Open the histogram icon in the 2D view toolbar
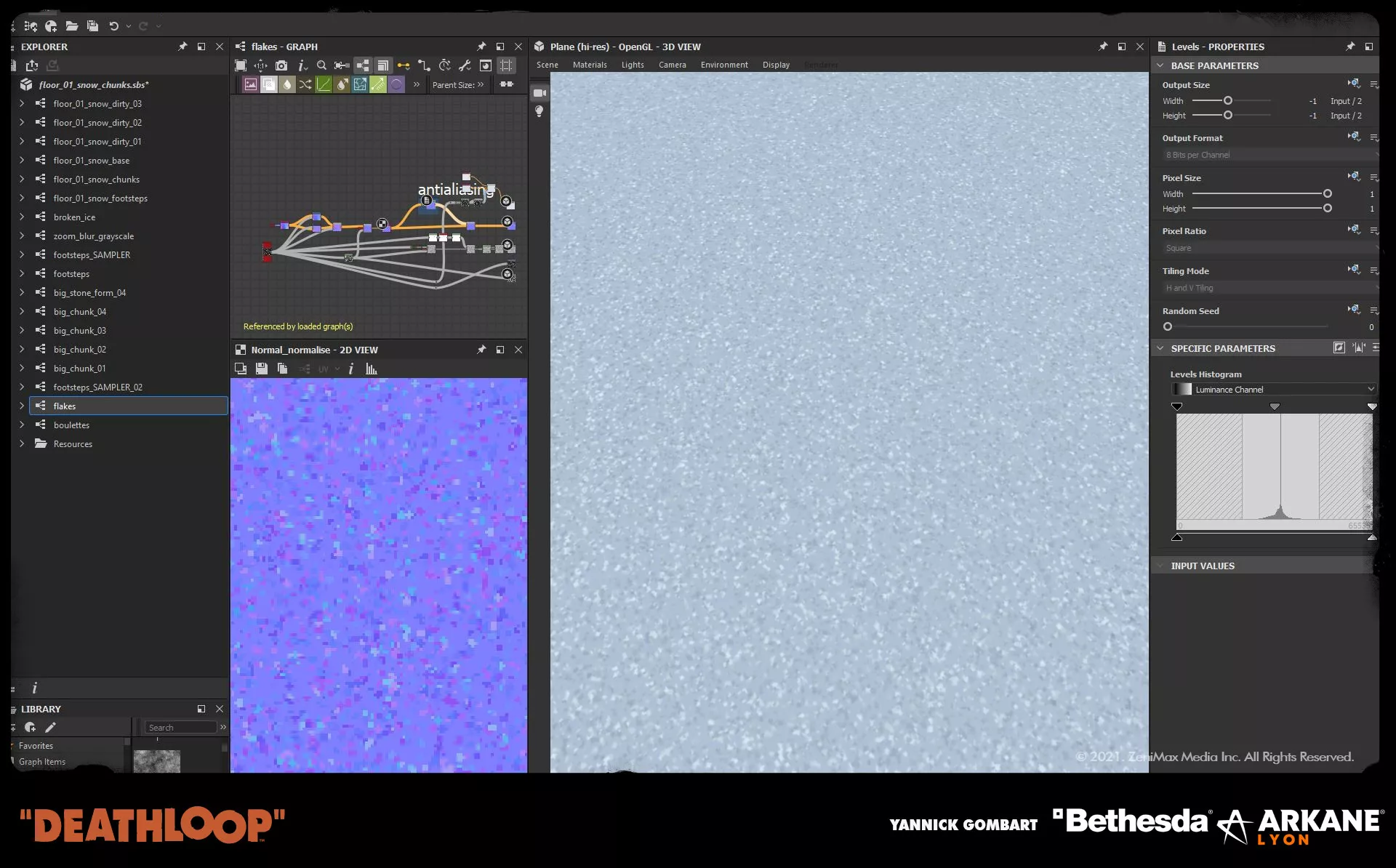The image size is (1396, 868). pyautogui.click(x=372, y=369)
